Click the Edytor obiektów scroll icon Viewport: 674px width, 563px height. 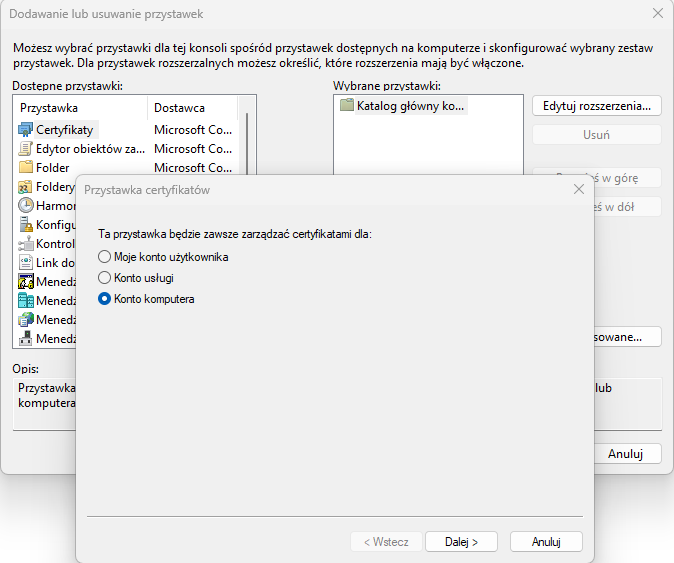tap(26, 149)
